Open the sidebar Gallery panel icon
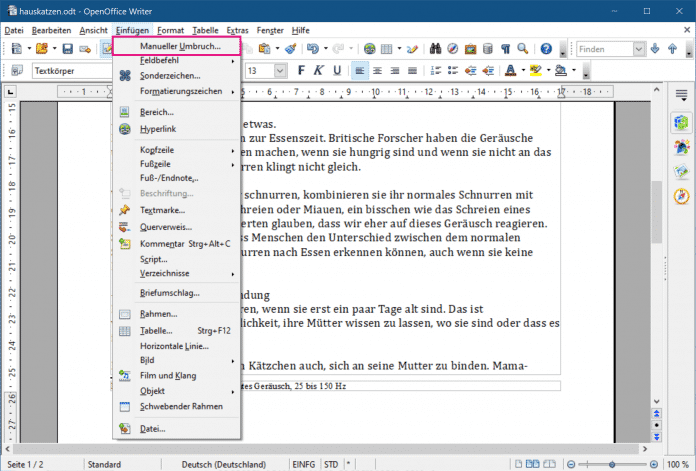Screen dimensions: 696x471 (x=680, y=171)
